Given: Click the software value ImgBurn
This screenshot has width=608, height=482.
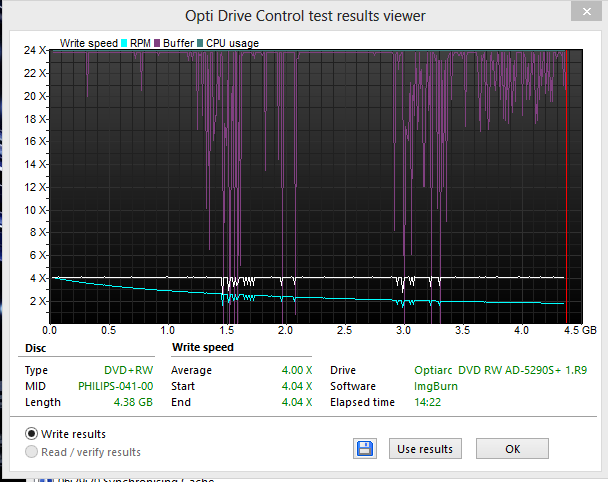Looking at the screenshot, I should 436,386.
